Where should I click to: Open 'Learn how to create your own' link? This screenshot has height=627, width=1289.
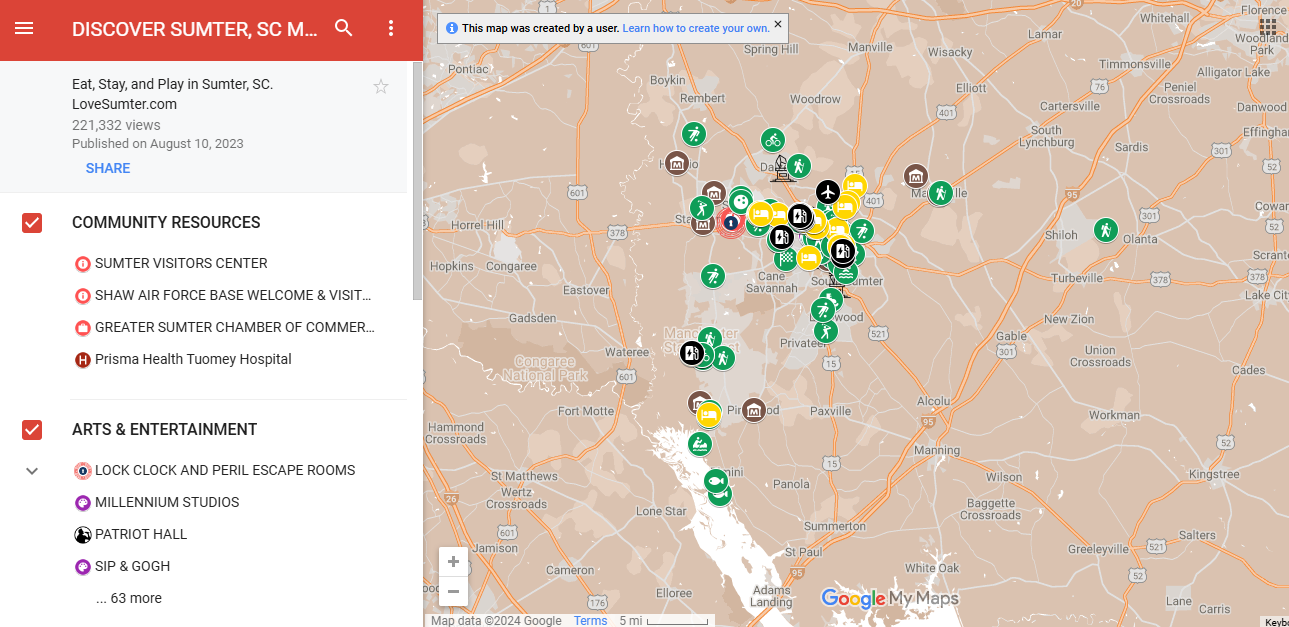(x=696, y=29)
